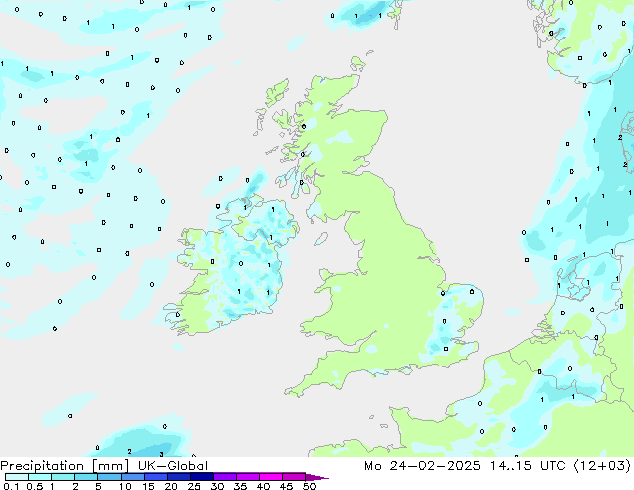Screen dimensions: 634x490
Task: Click the '25' legend scale label
Action: (x=194, y=486)
